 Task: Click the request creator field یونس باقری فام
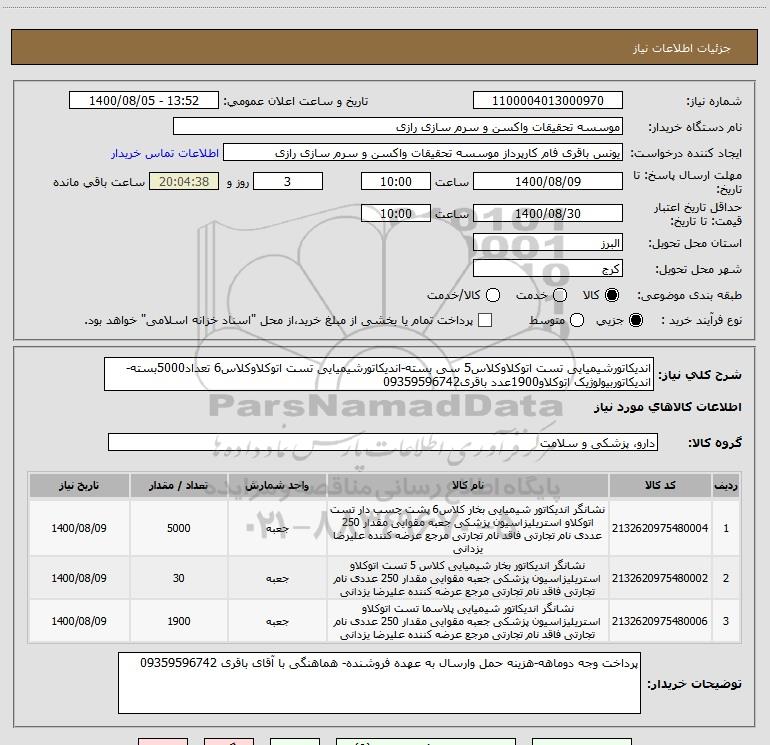(x=423, y=153)
